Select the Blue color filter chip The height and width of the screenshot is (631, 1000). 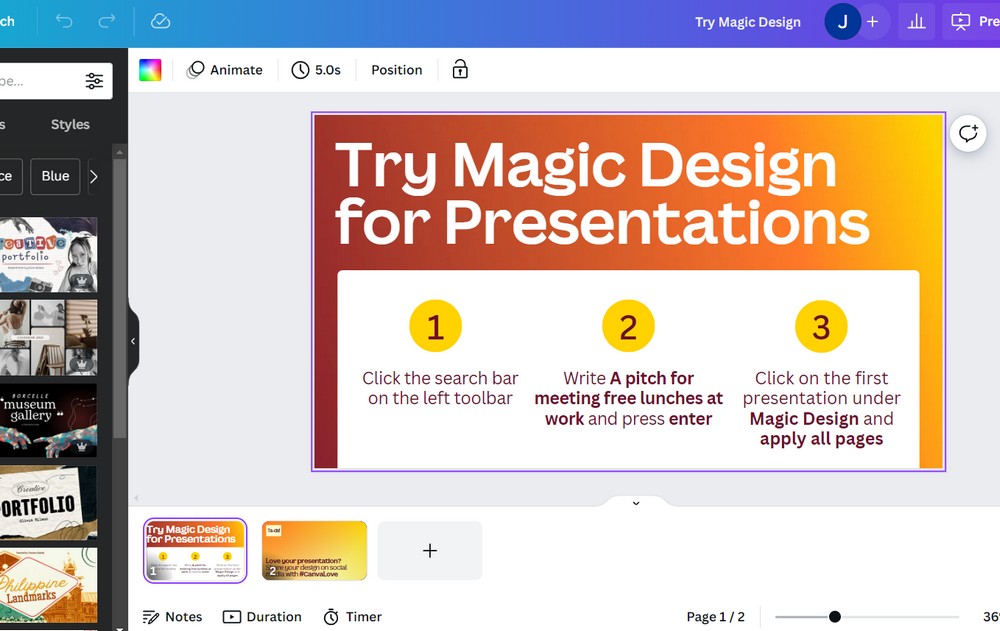pyautogui.click(x=55, y=177)
